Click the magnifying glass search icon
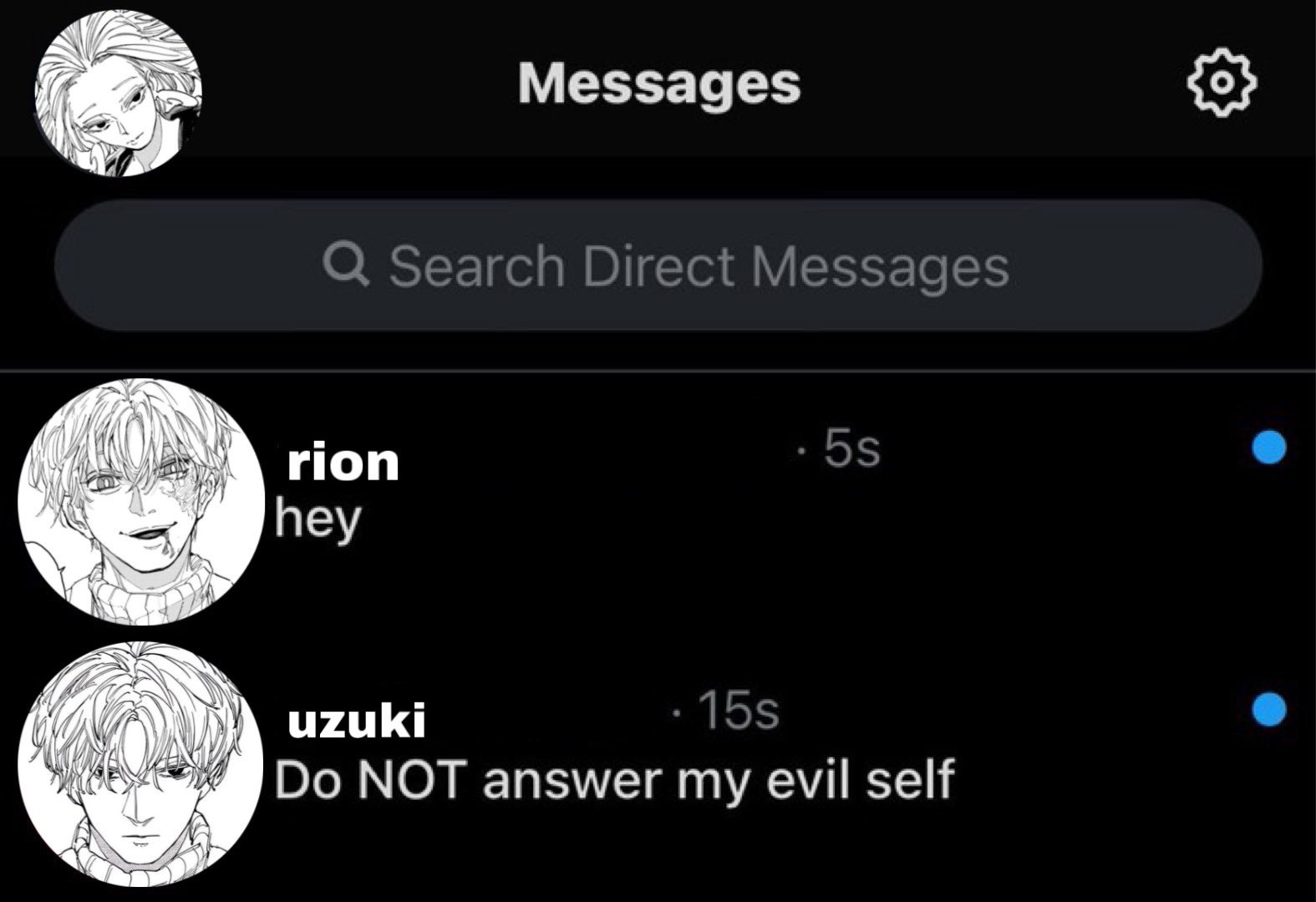The height and width of the screenshot is (902, 1316). pos(344,266)
